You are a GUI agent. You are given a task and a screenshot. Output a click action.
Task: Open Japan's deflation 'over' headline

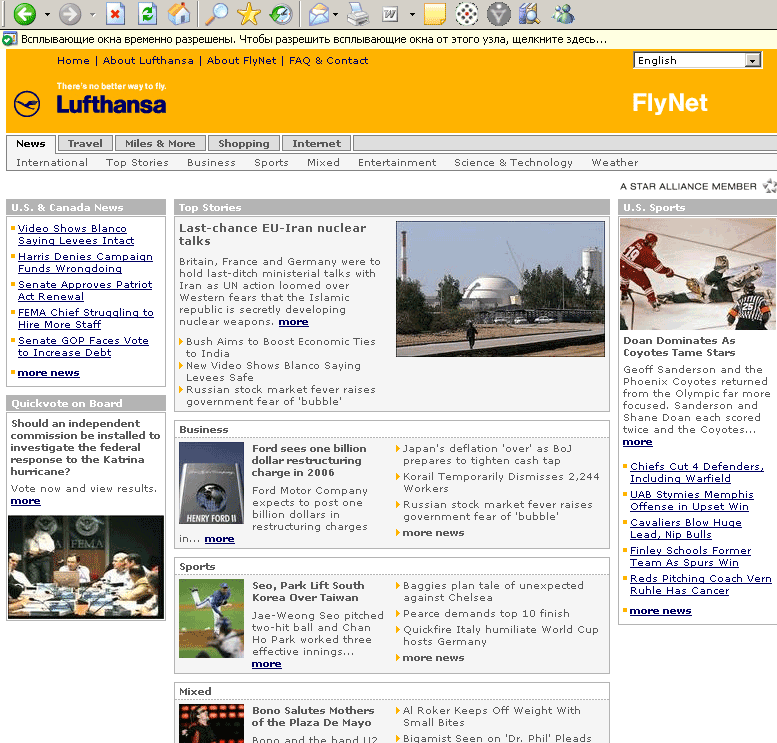487,455
